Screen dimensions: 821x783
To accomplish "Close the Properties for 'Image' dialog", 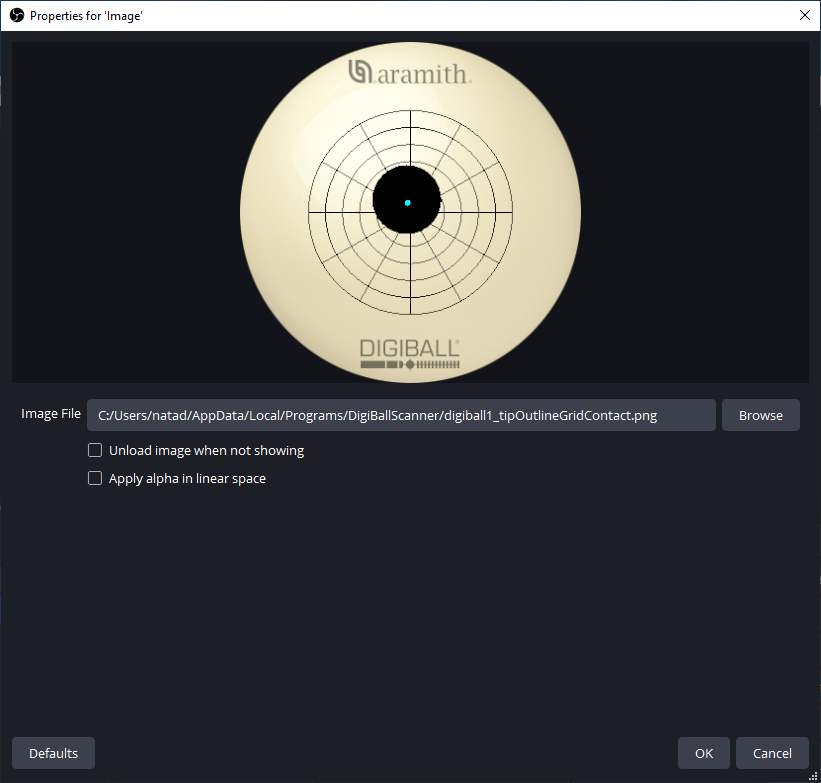I will click(x=805, y=15).
